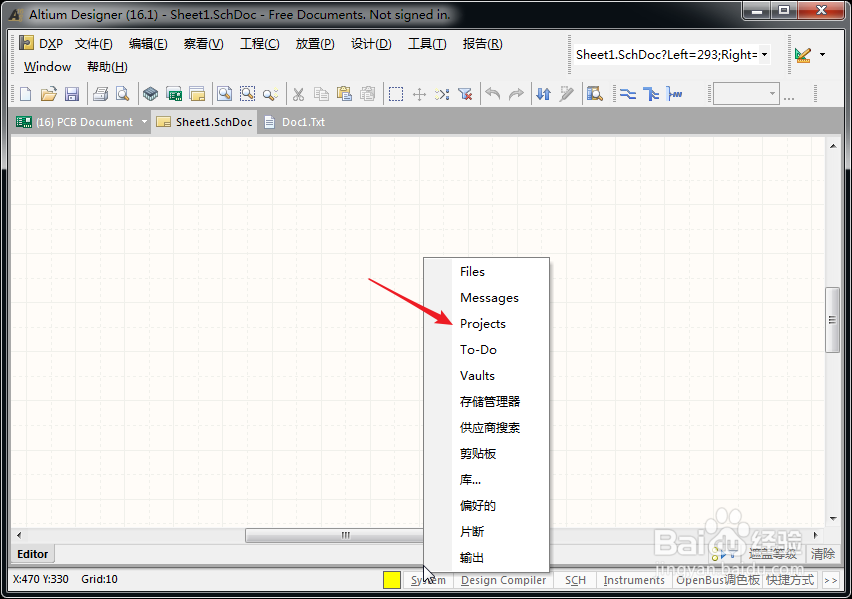This screenshot has height=599, width=852.
Task: Select objects inside area tool
Action: tap(396, 94)
